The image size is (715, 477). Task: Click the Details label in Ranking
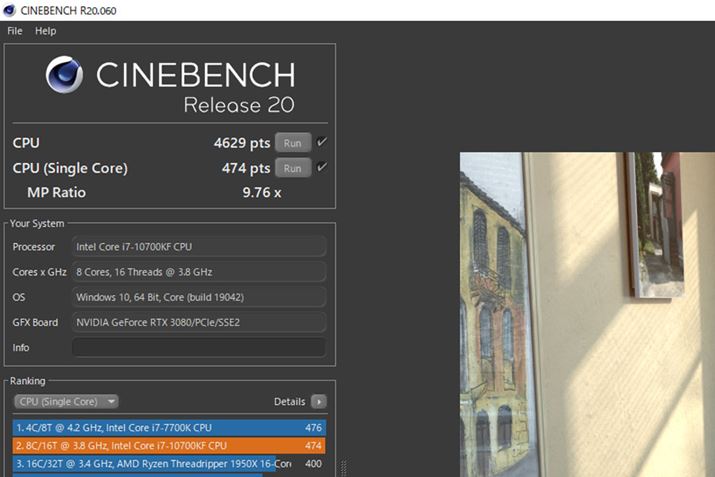point(290,402)
